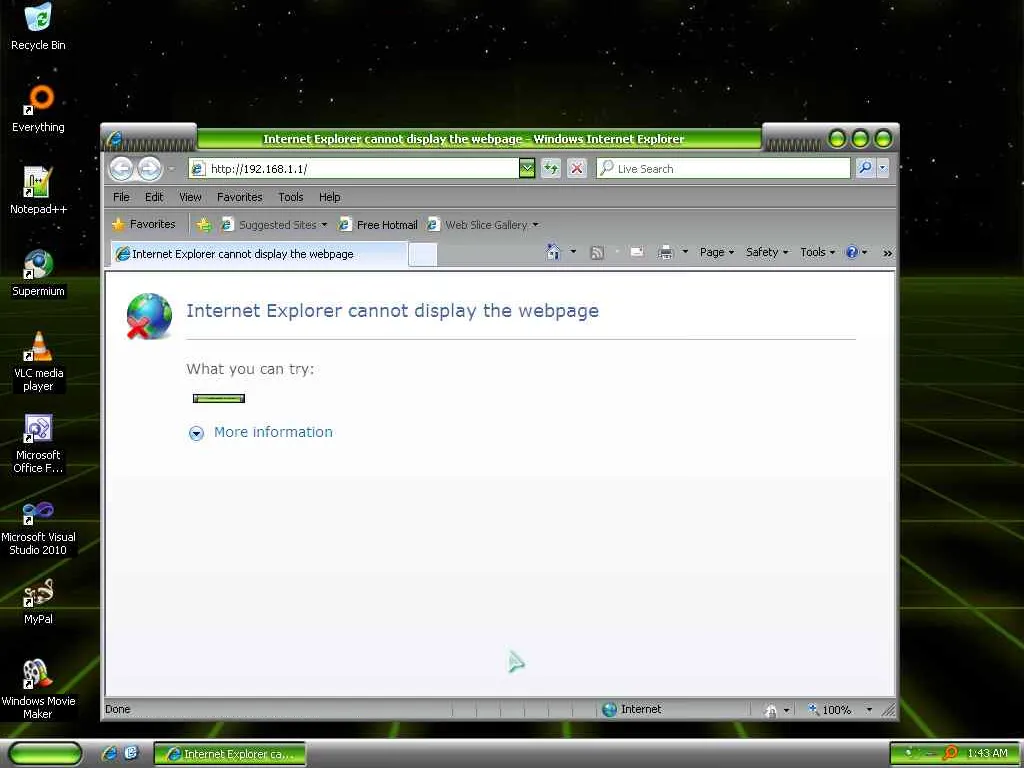Open the Help menu
The image size is (1024, 768).
pyautogui.click(x=330, y=197)
